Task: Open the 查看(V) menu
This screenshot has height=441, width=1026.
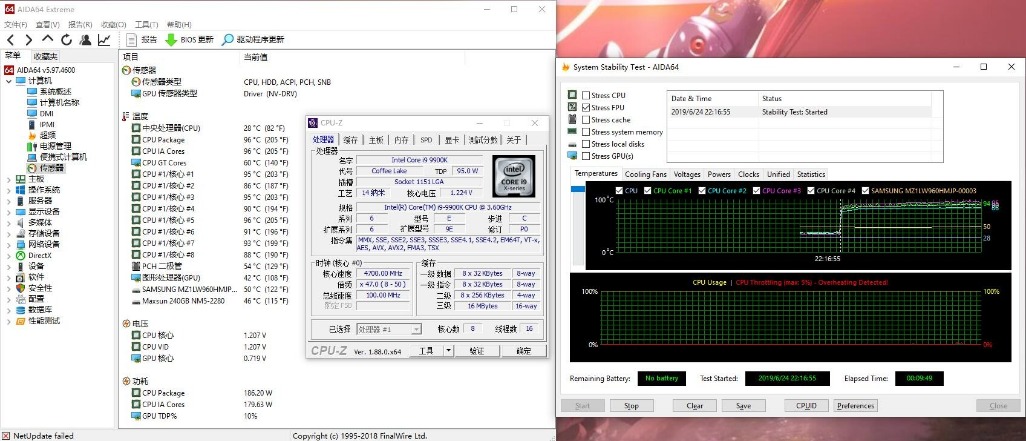Action: tap(47, 24)
